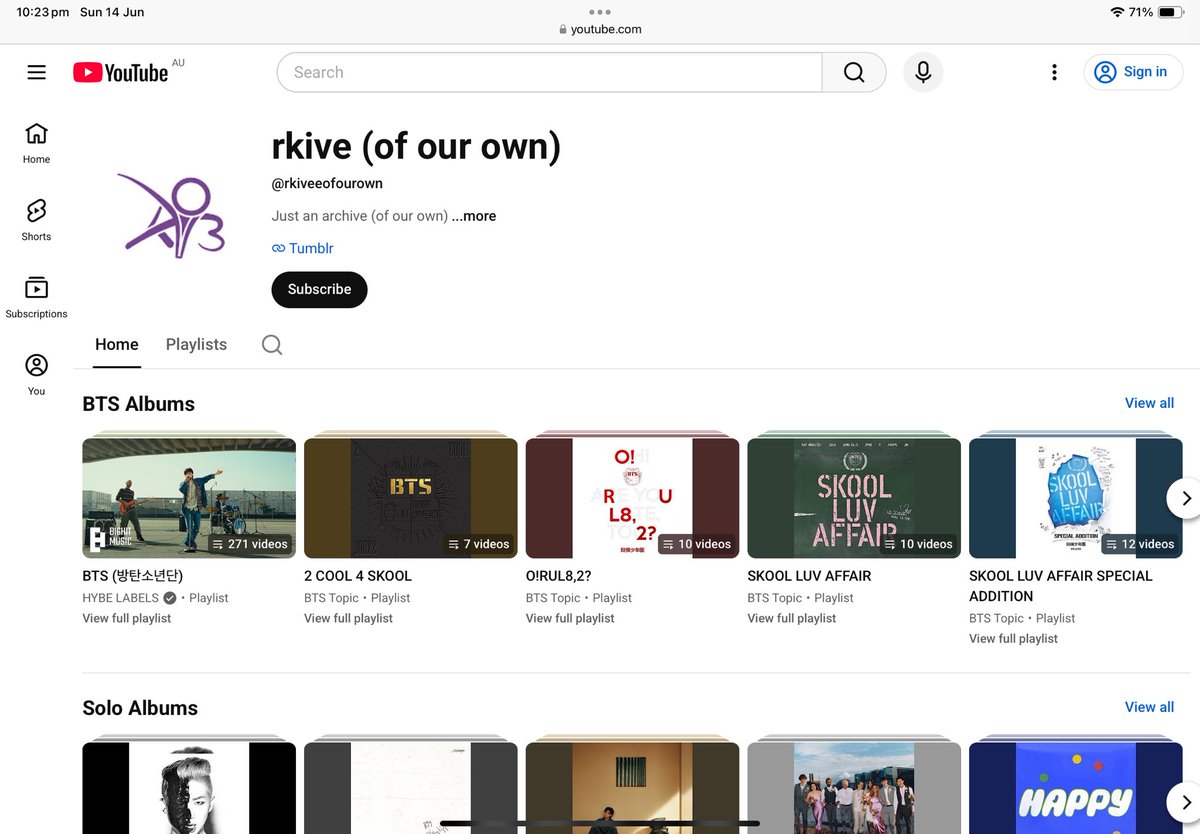Tap the battery indicator
This screenshot has height=834, width=1200.
[1171, 12]
